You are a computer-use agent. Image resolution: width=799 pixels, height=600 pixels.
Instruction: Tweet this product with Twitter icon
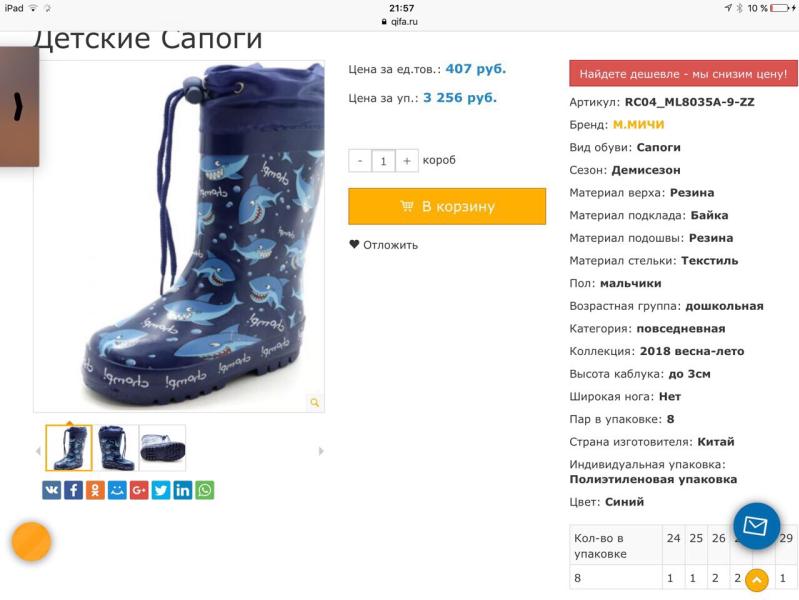[161, 490]
